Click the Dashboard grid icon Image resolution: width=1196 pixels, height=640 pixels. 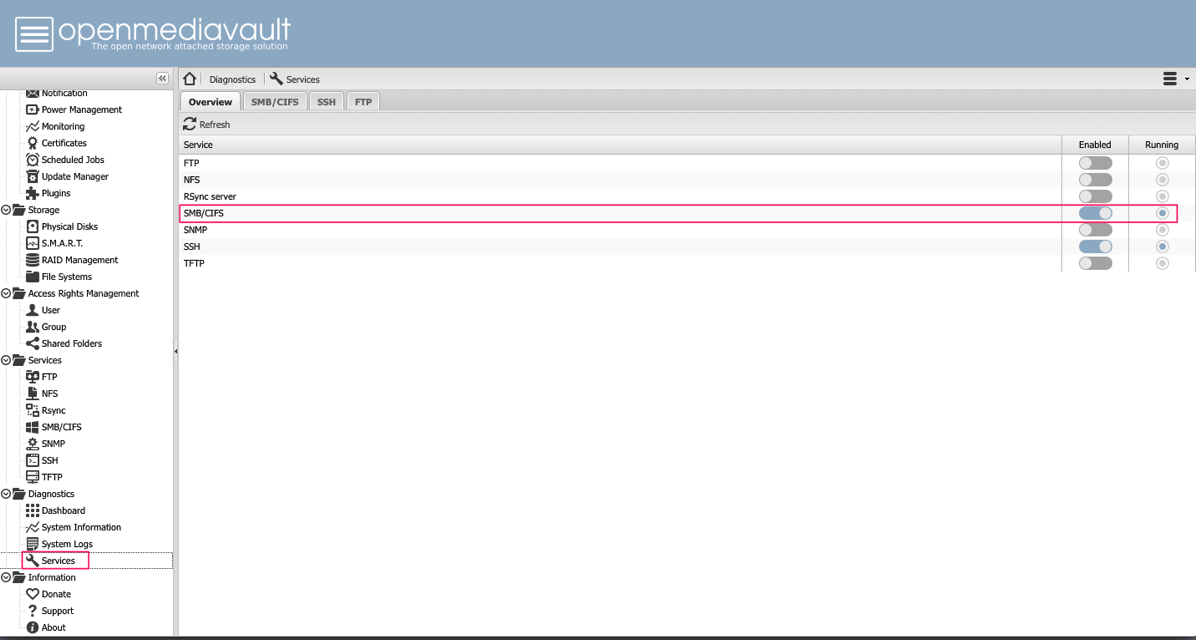point(32,511)
